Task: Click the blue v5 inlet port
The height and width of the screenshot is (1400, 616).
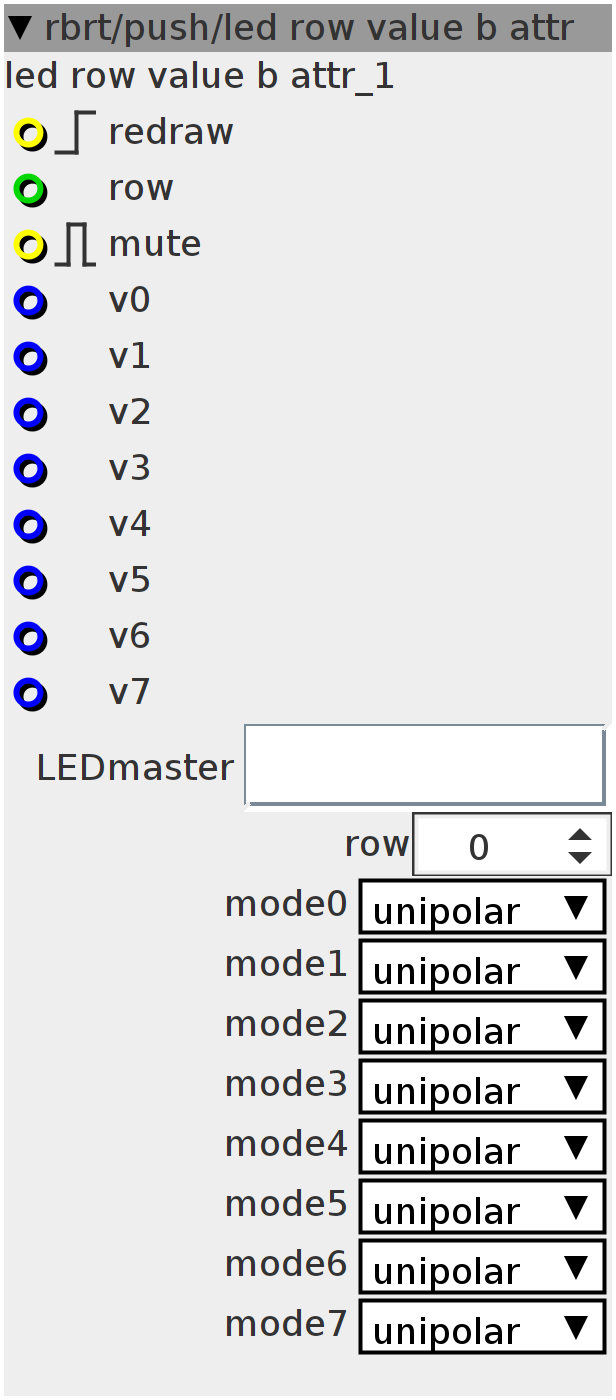Action: [30, 581]
